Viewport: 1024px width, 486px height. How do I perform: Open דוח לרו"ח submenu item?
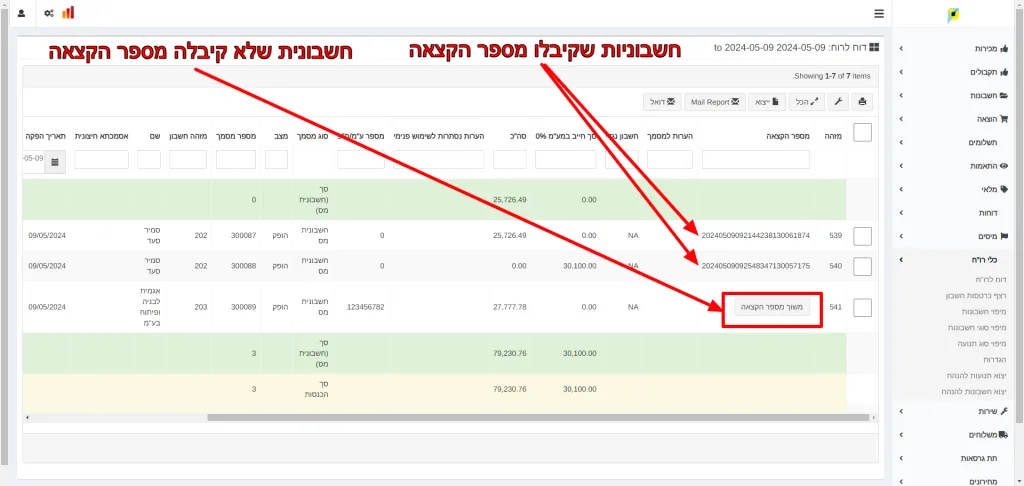tap(991, 280)
